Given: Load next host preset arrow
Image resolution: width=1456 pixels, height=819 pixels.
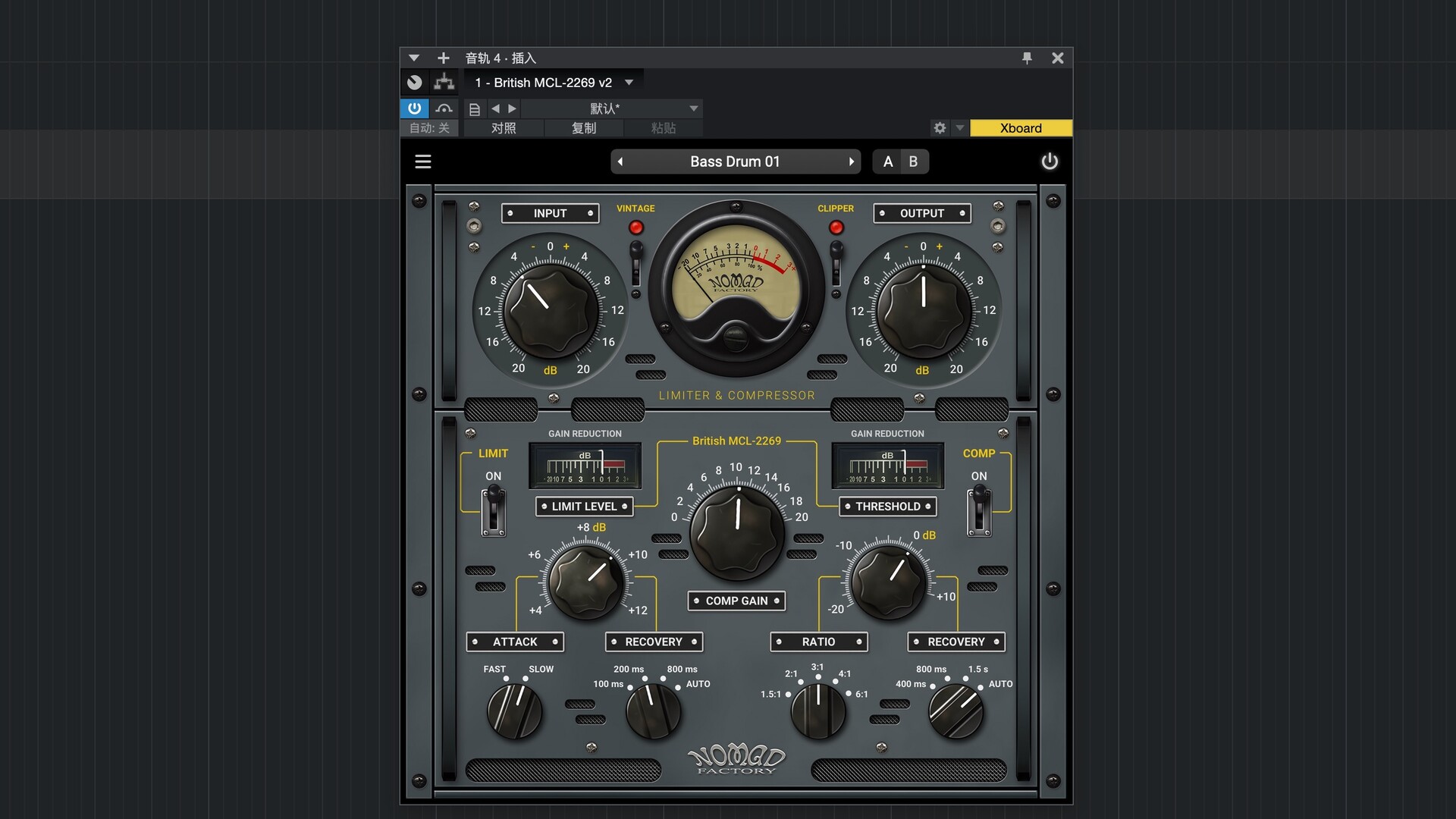Looking at the screenshot, I should coord(512,108).
